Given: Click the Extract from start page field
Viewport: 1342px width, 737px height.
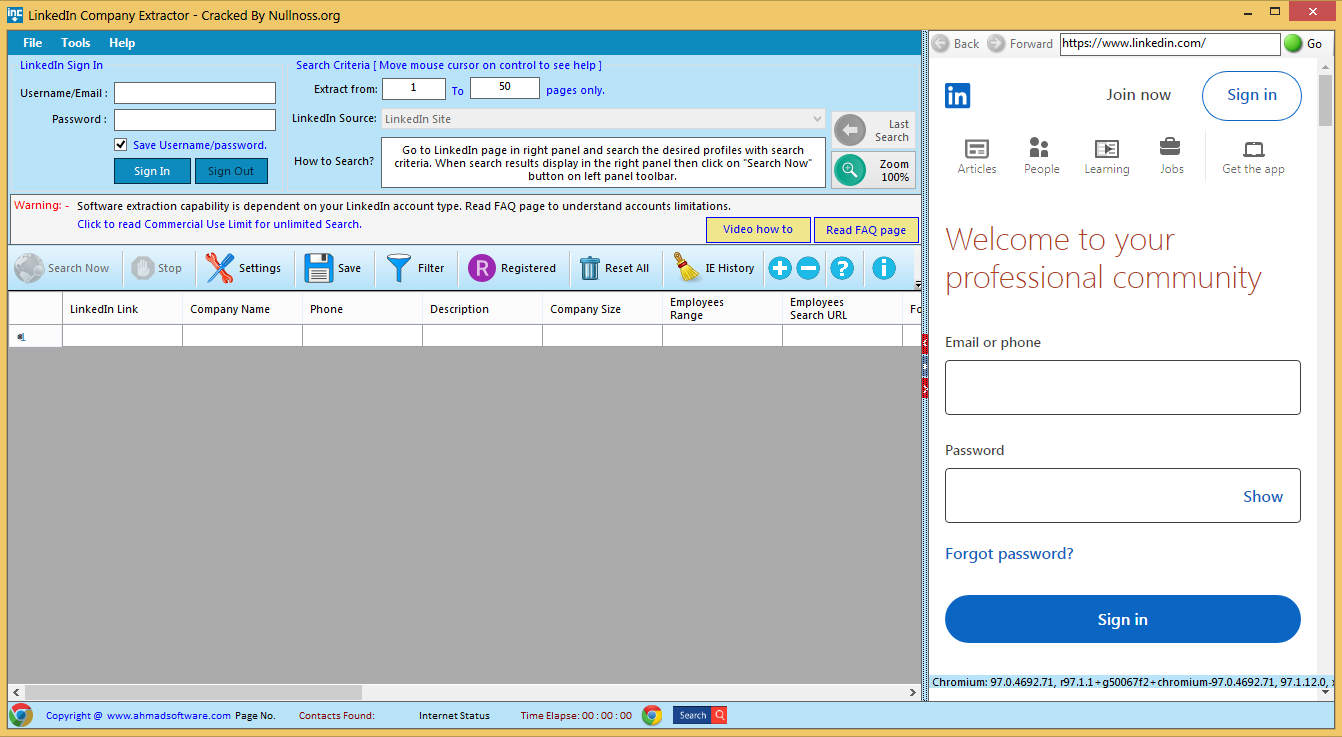Looking at the screenshot, I should coord(414,88).
